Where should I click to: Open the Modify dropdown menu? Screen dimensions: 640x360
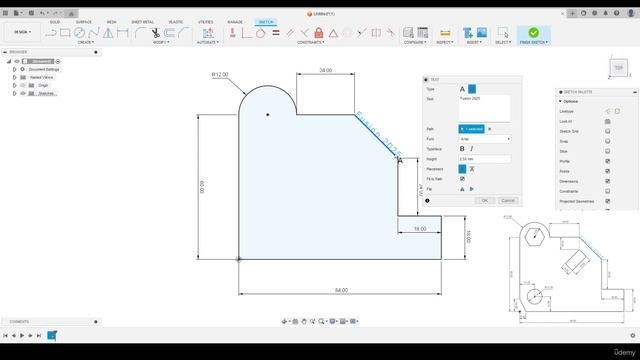pyautogui.click(x=161, y=42)
